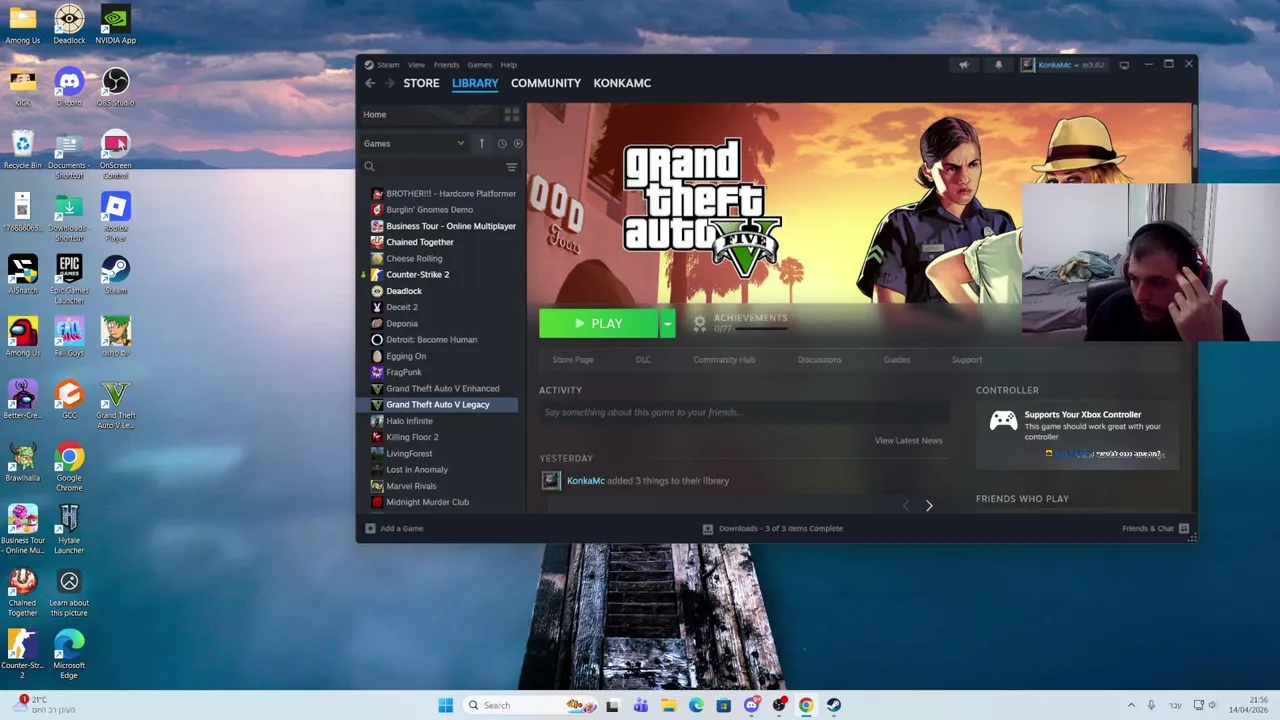Image resolution: width=1280 pixels, height=720 pixels.
Task: Click View Latest News link
Action: click(908, 440)
